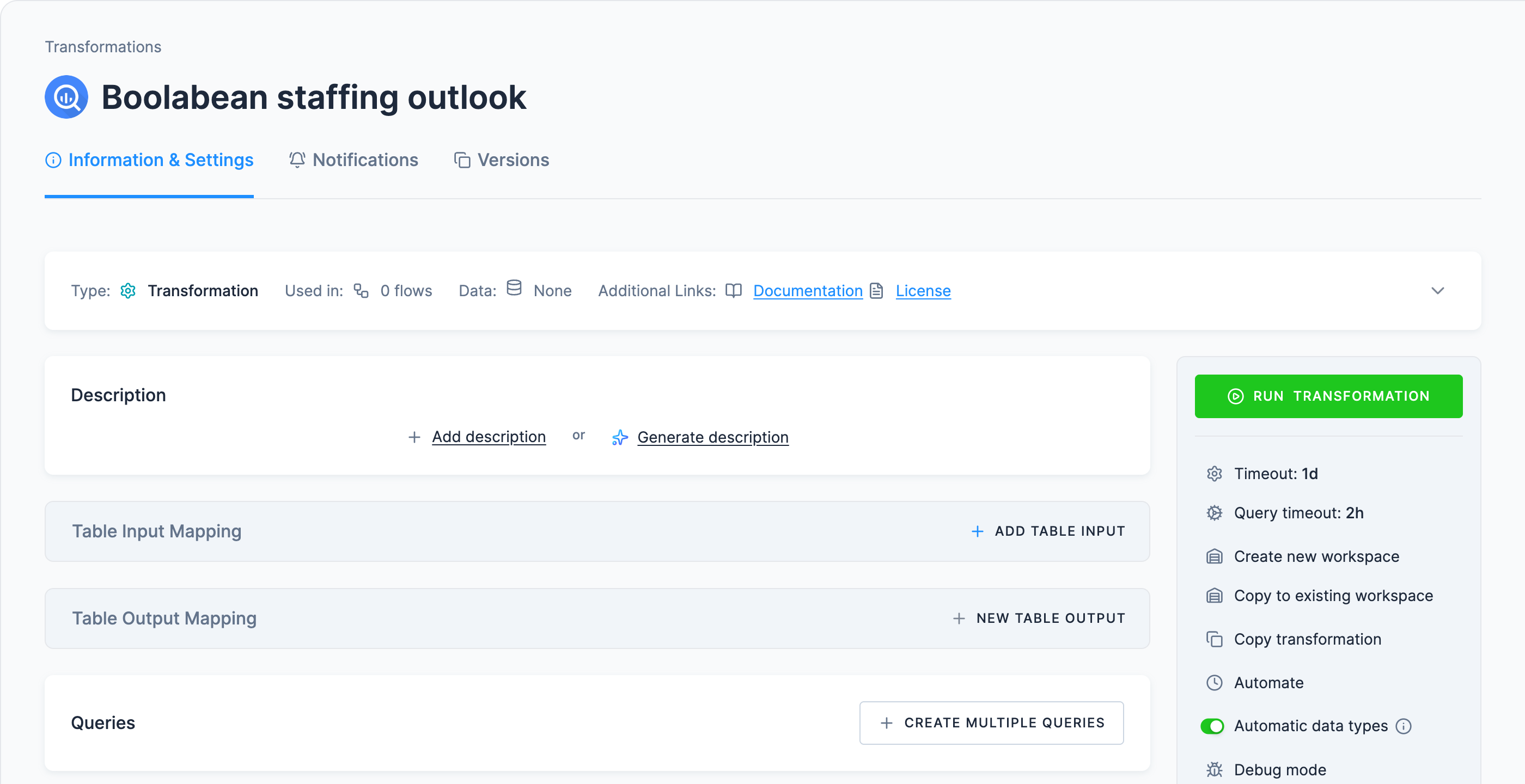This screenshot has width=1525, height=784.
Task: Click the teal gear icon next to Transformation type
Action: point(128,291)
